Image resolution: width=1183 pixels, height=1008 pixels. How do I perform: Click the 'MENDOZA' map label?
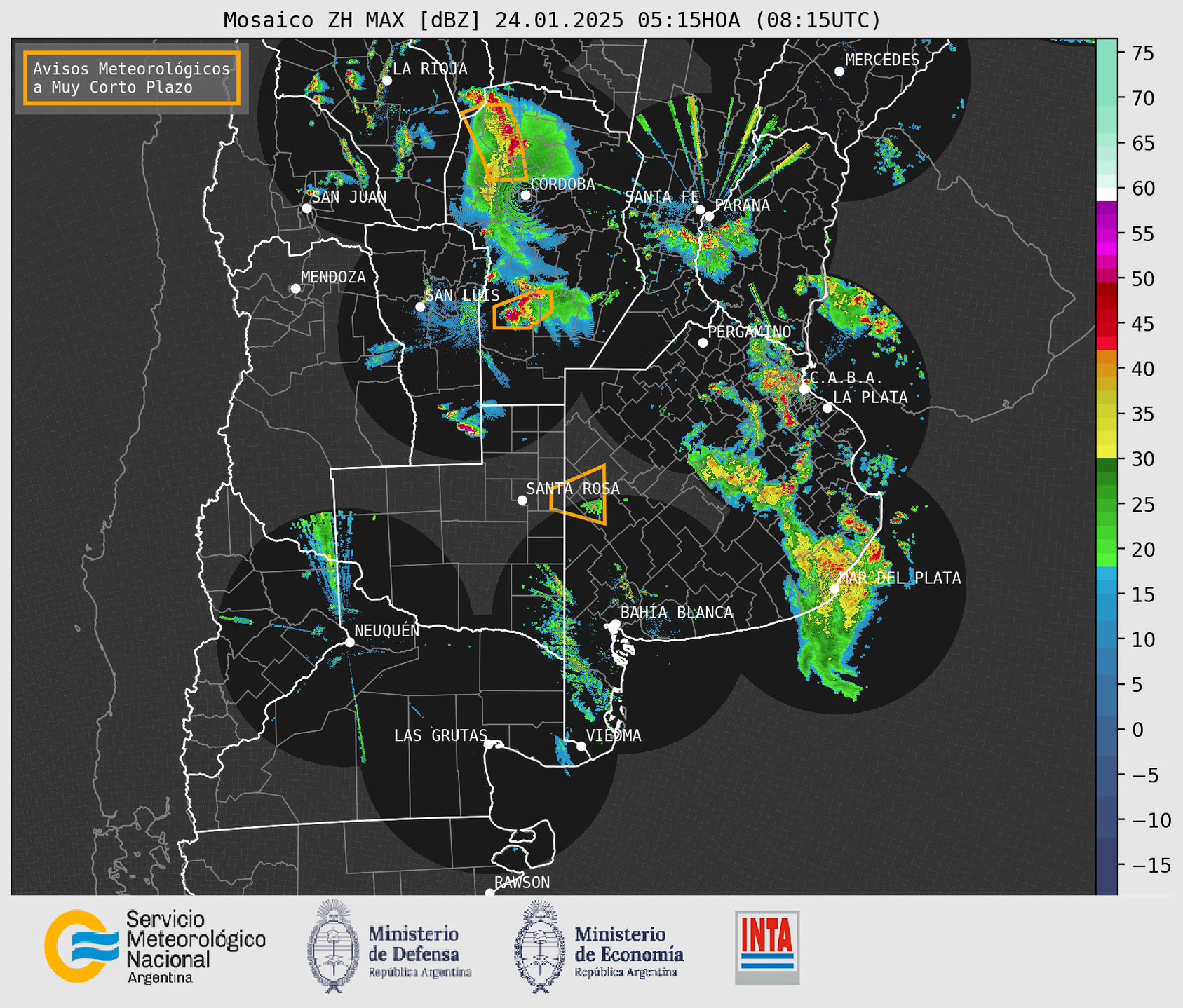333,277
